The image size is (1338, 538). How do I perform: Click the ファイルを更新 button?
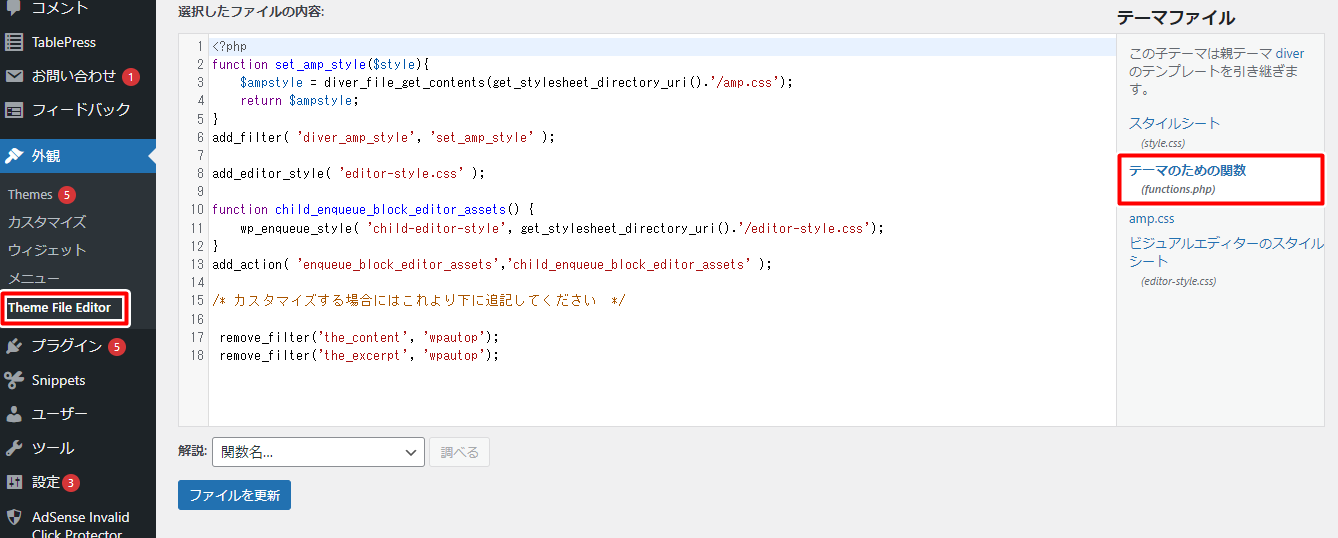pyautogui.click(x=234, y=495)
